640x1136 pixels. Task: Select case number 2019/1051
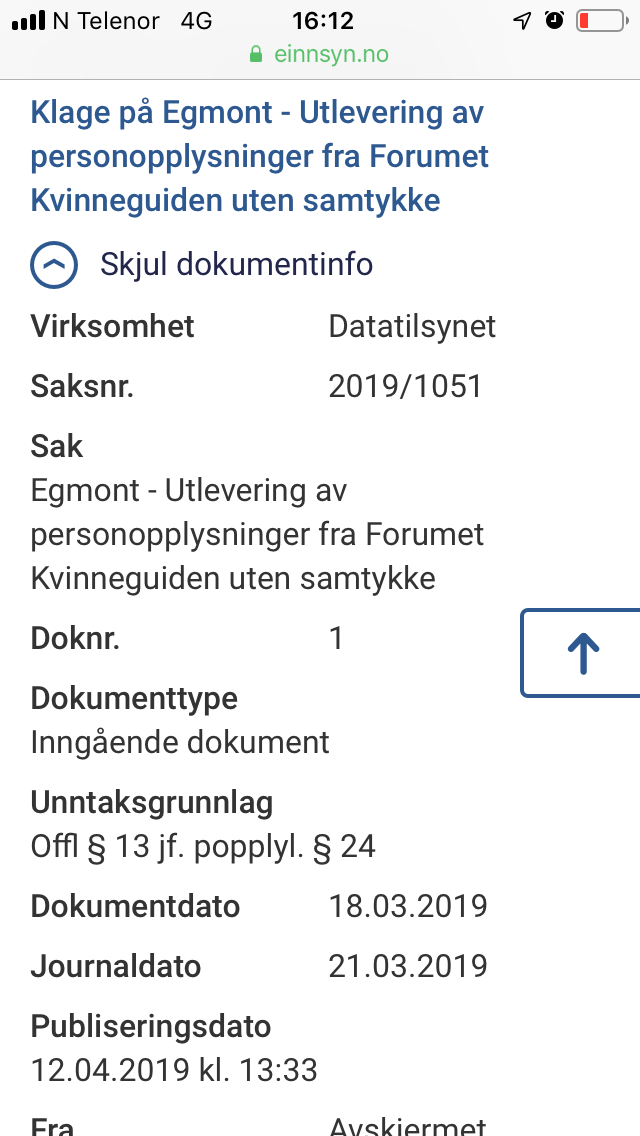[x=405, y=387]
